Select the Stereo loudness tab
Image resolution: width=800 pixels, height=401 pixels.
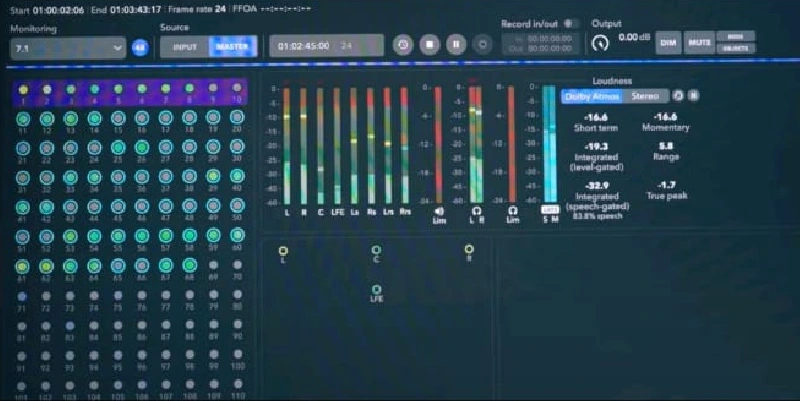point(645,96)
